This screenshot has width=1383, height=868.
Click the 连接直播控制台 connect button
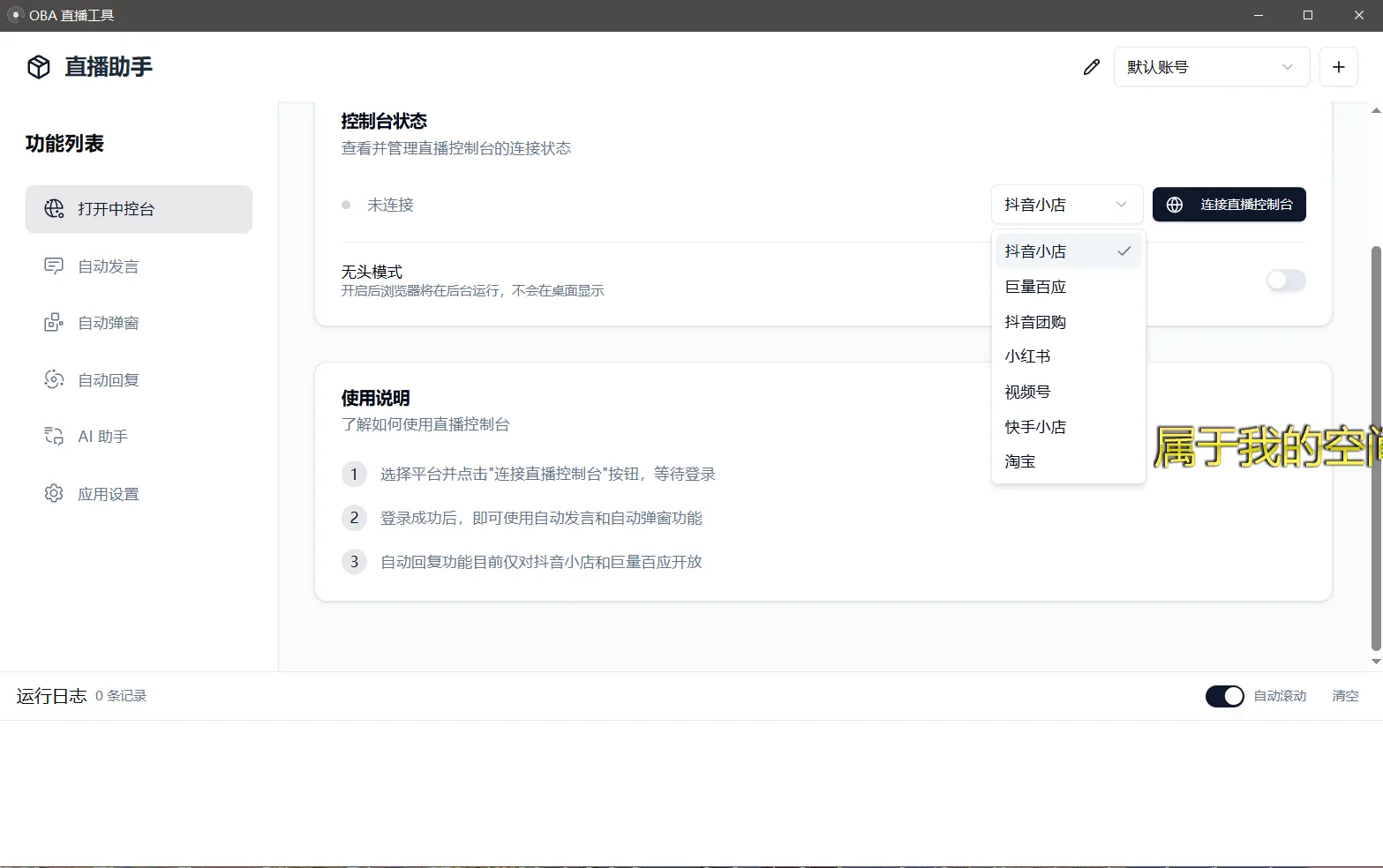tap(1229, 205)
